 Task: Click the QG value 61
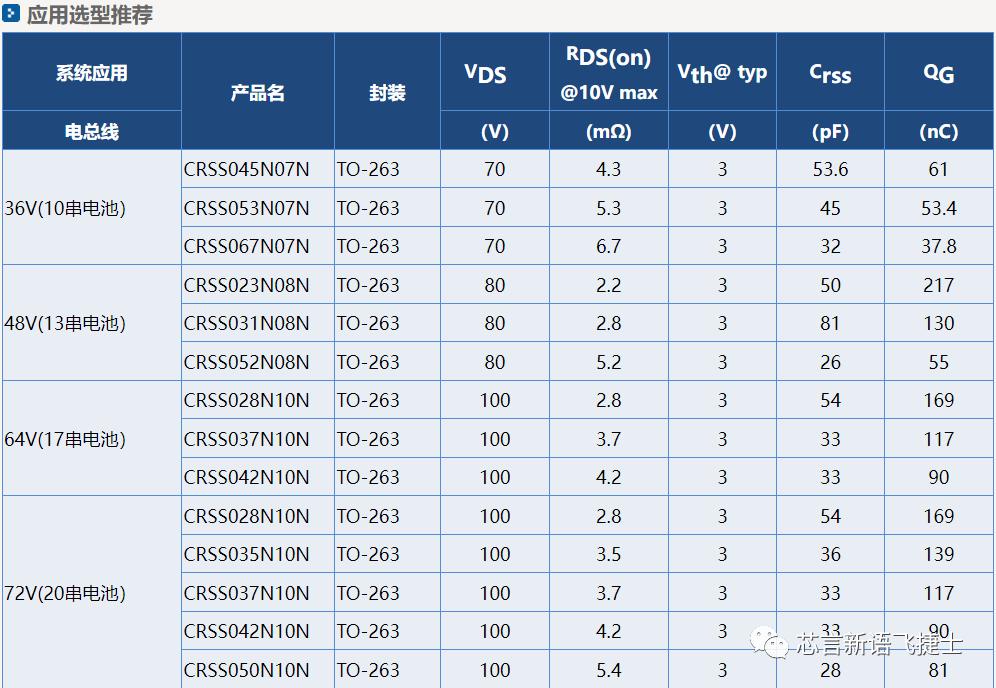point(939,170)
